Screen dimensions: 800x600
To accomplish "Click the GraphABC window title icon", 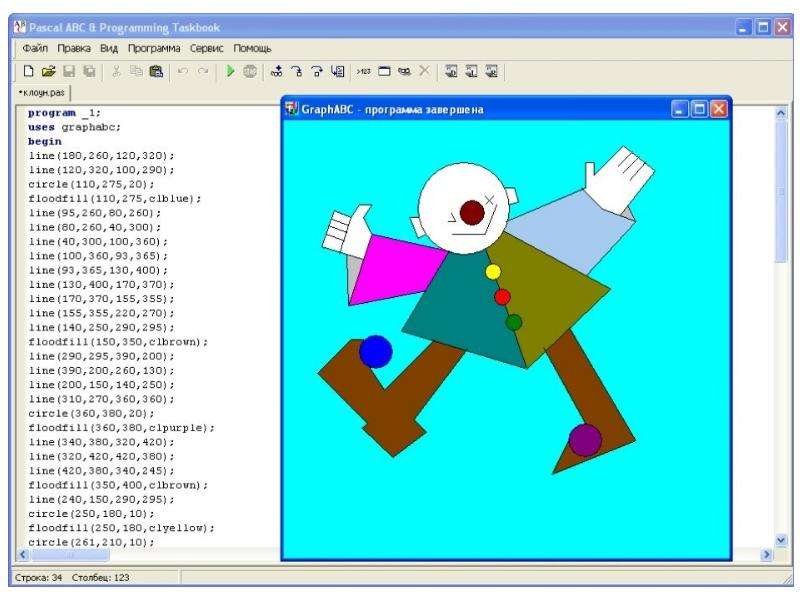I will [x=292, y=109].
